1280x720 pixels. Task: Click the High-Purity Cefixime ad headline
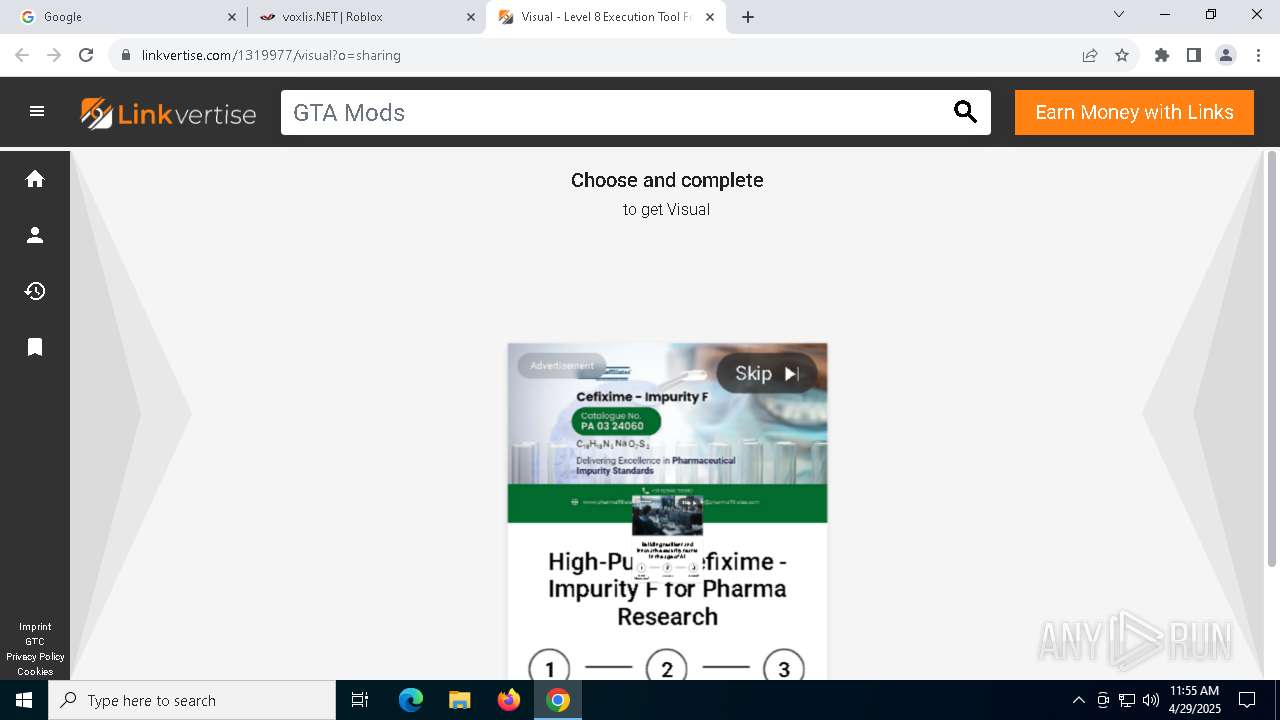click(x=667, y=589)
